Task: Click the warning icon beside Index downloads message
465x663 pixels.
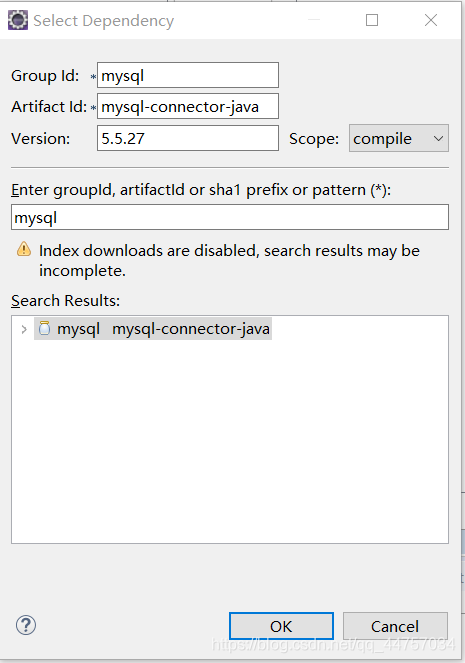Action: pyautogui.click(x=24, y=249)
